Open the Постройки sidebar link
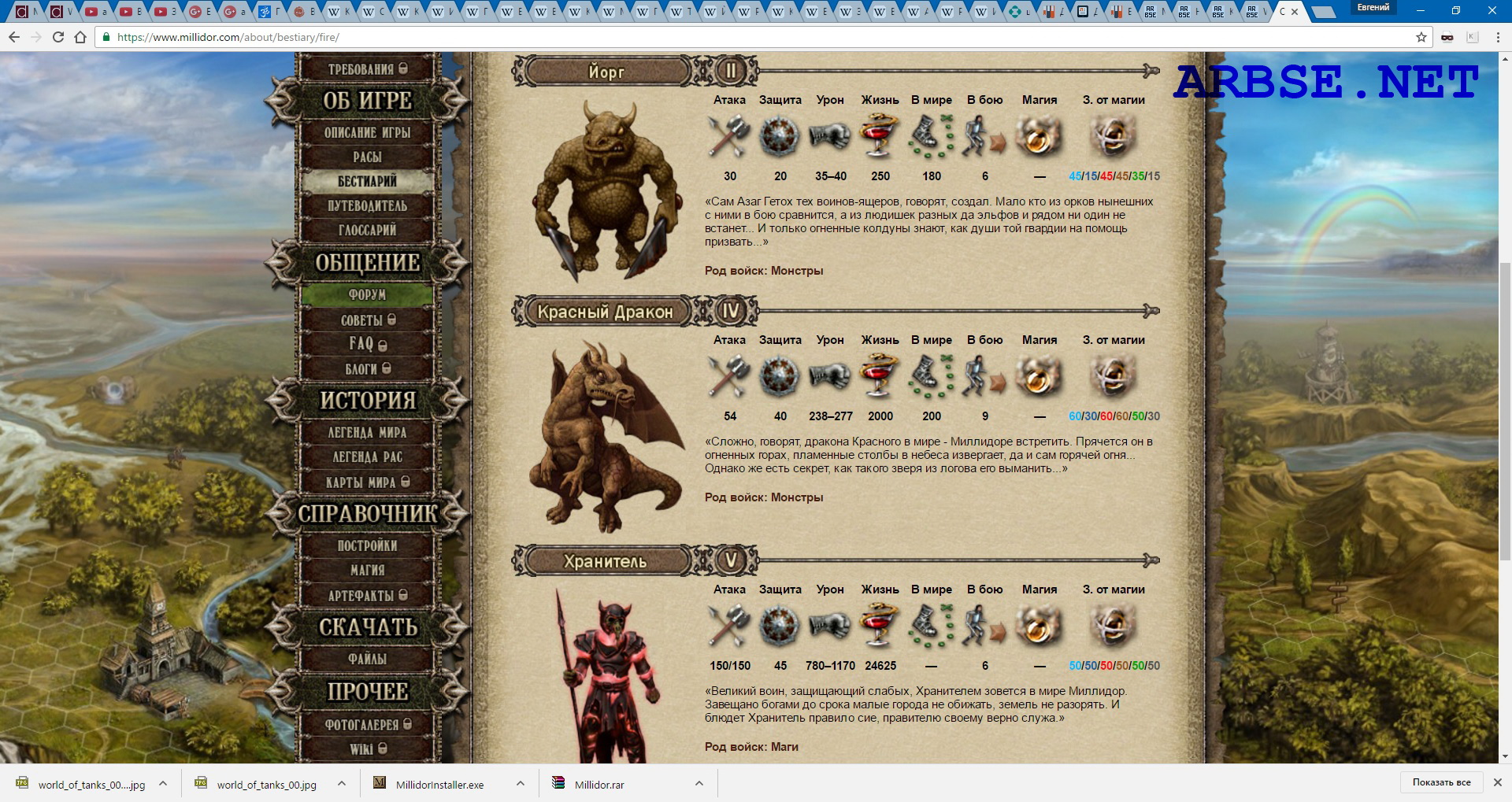The image size is (1512, 802). [367, 545]
